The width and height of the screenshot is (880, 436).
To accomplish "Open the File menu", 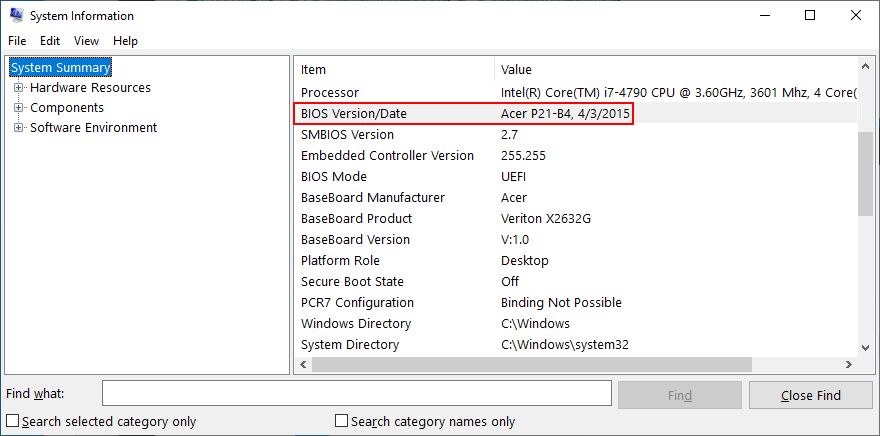I will pyautogui.click(x=17, y=41).
